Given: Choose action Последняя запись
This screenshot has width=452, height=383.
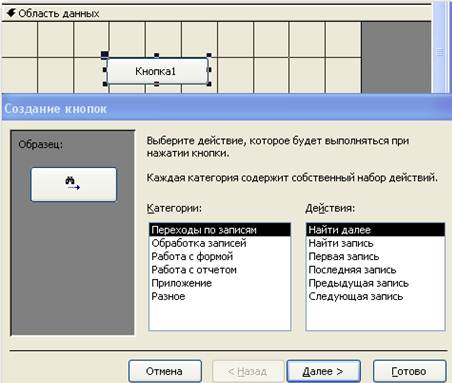Looking at the screenshot, I should pos(375,270).
